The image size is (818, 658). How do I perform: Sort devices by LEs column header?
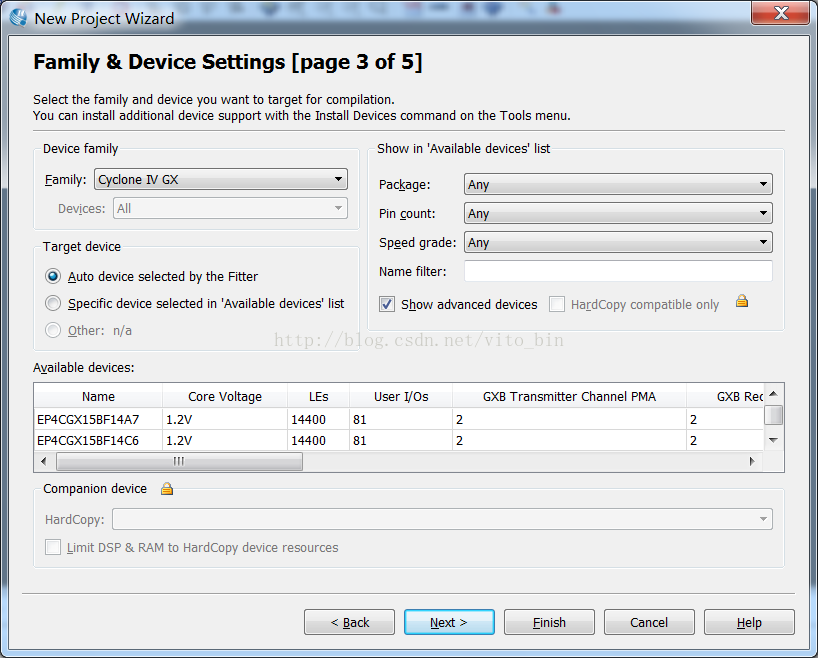tap(318, 397)
